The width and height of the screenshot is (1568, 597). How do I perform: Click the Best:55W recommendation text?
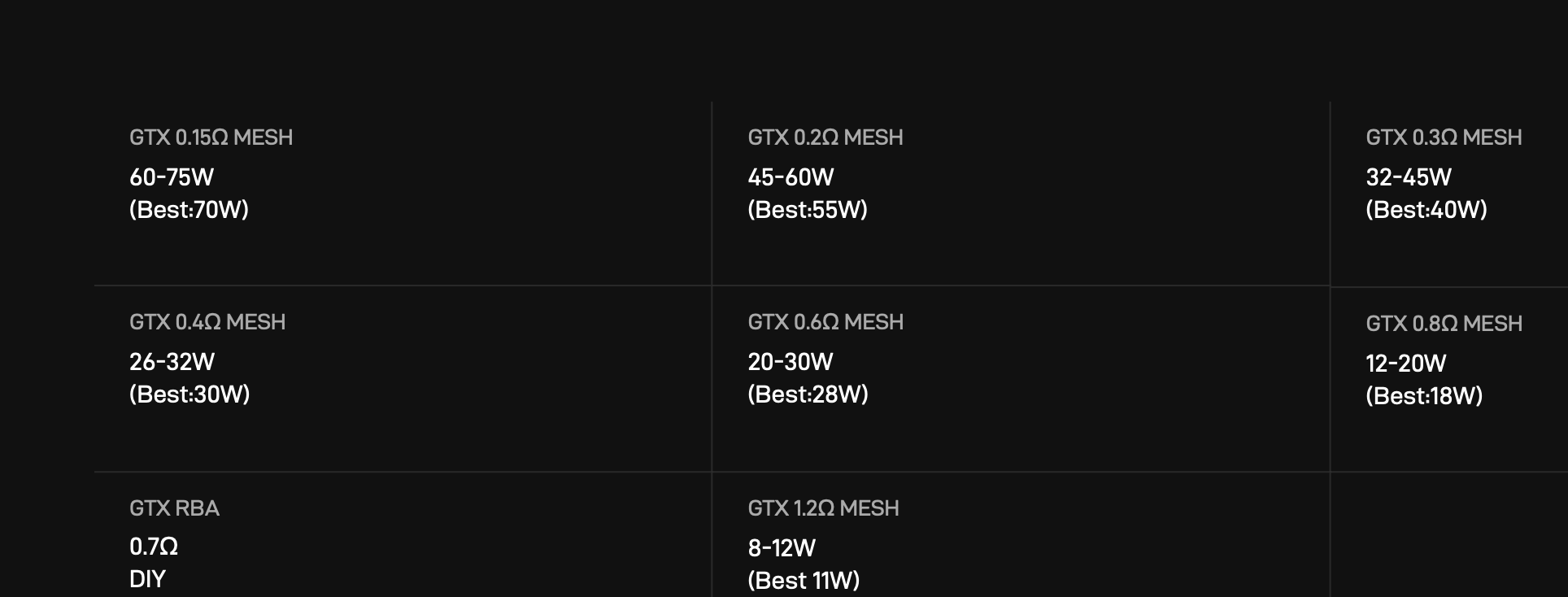808,210
